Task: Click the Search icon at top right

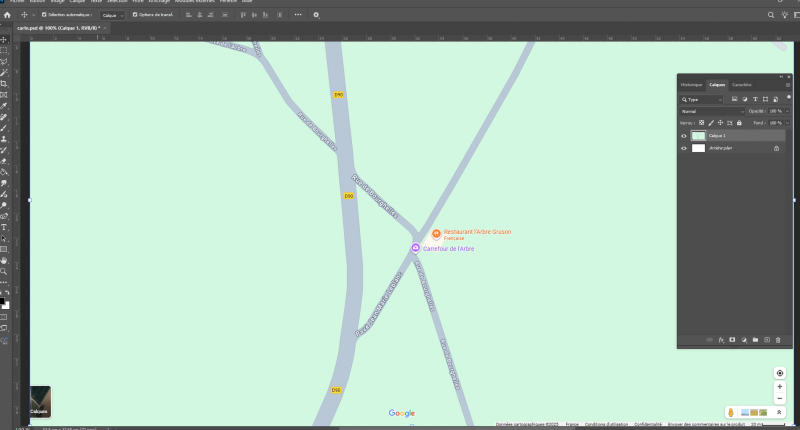Action: tap(771, 15)
